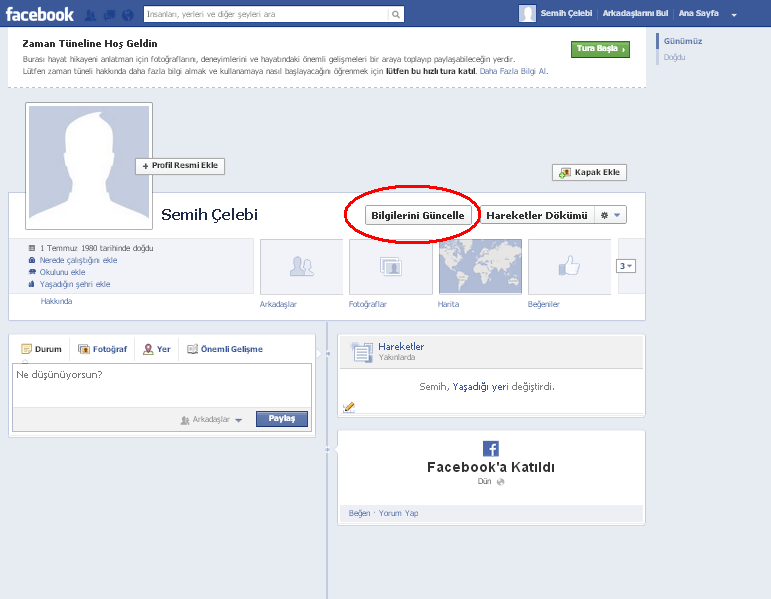Click the Fotoğraflar label under photos tile

[x=368, y=304]
